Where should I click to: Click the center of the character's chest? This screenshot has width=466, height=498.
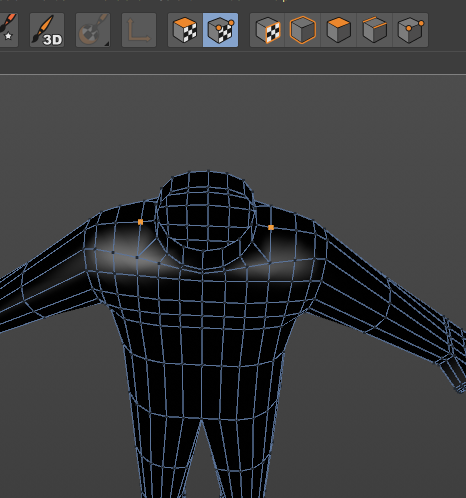click(202, 300)
